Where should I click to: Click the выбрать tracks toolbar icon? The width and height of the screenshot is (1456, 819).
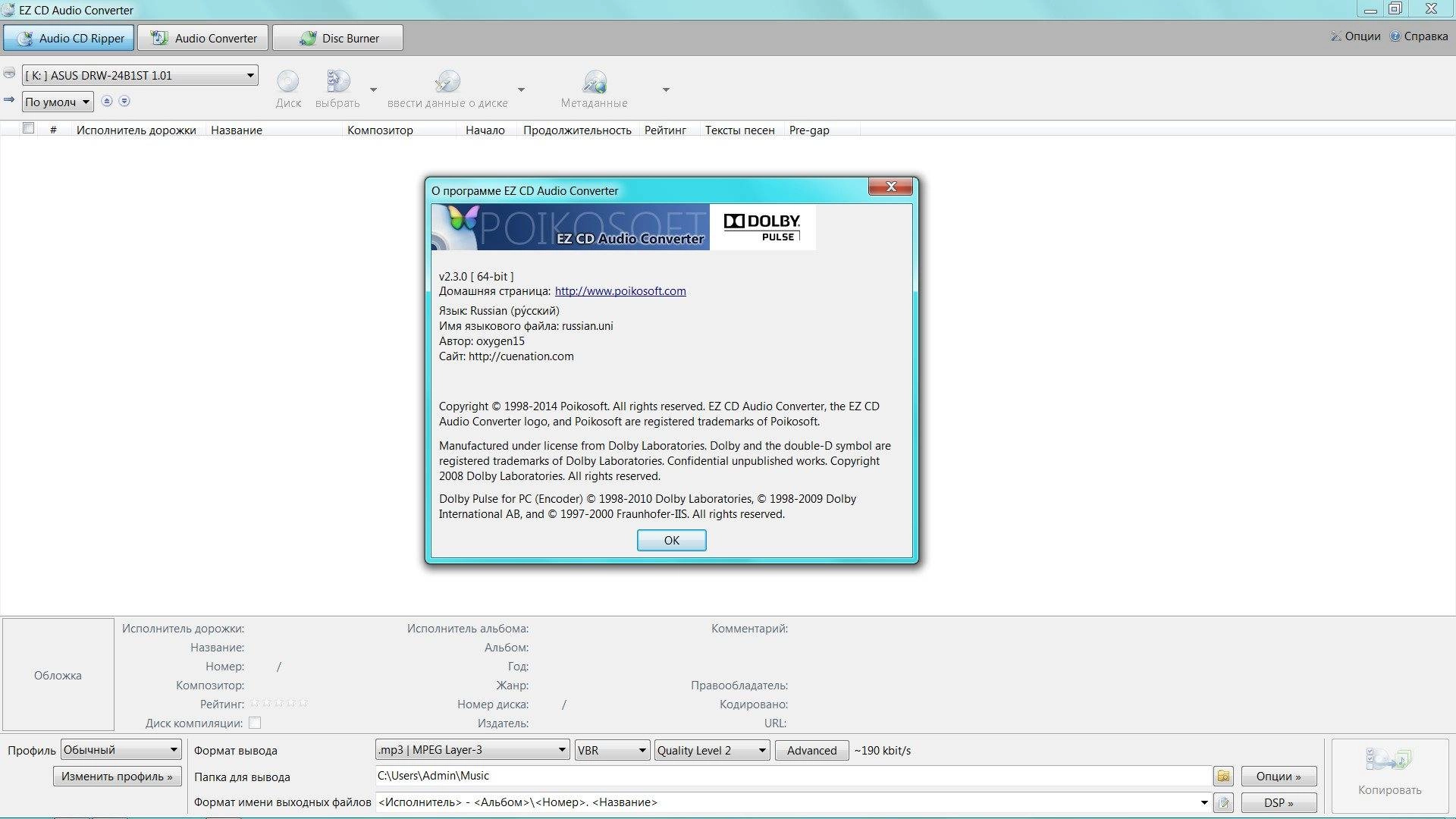[338, 81]
